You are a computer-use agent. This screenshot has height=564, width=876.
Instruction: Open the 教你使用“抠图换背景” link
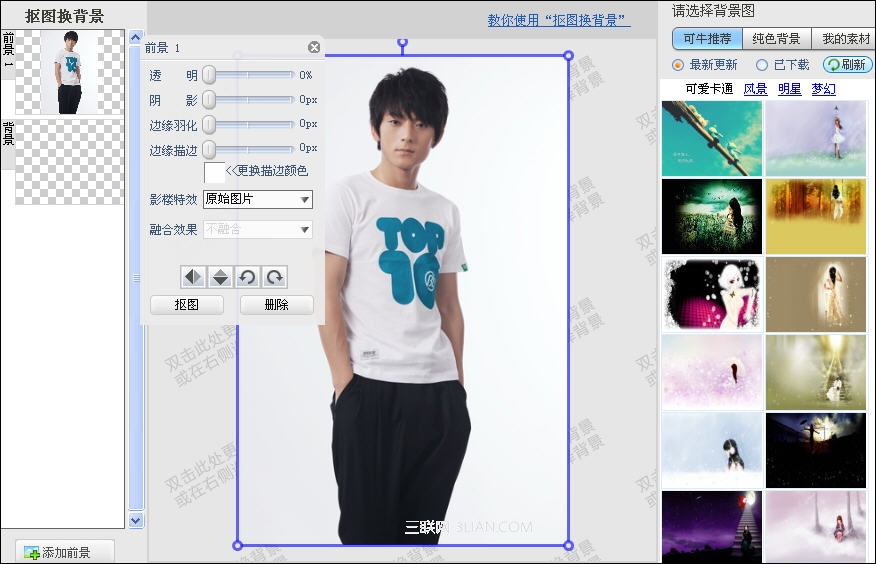(559, 21)
